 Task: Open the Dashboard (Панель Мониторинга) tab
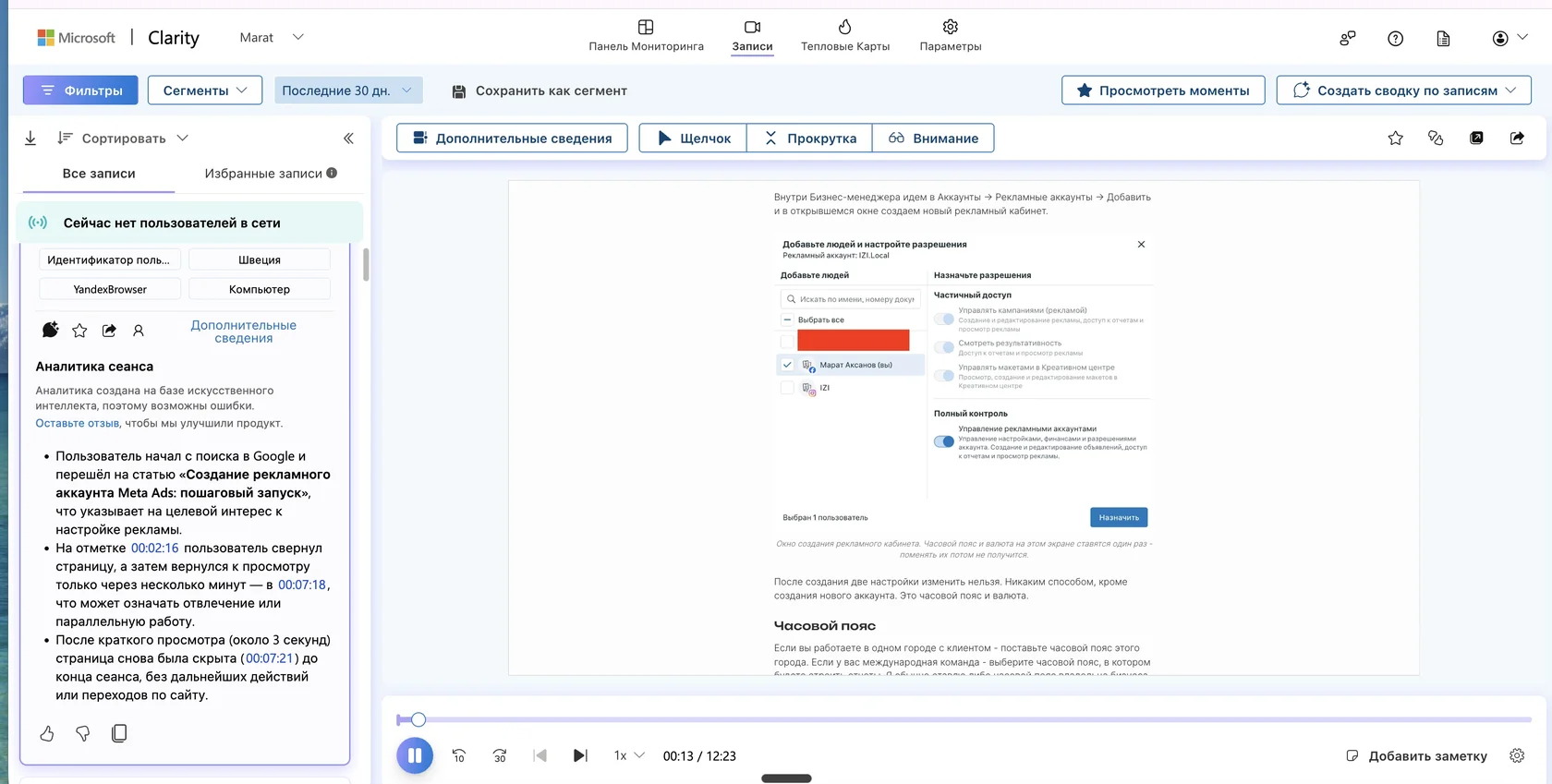click(x=646, y=36)
